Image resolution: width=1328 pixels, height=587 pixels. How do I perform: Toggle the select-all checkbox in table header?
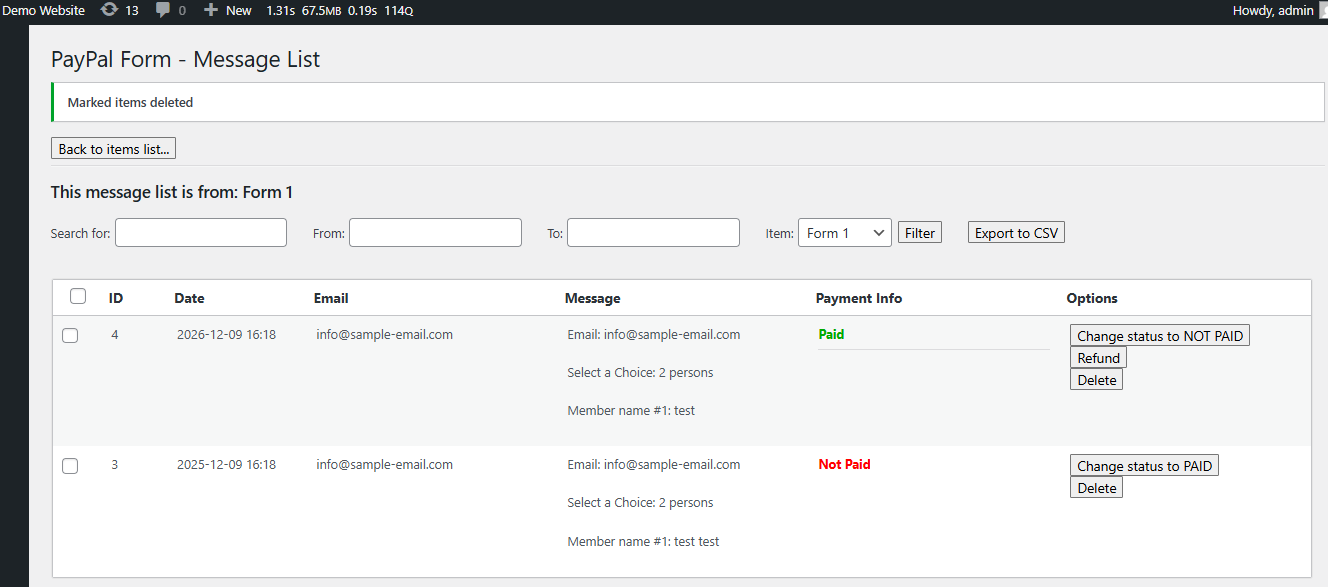tap(78, 296)
